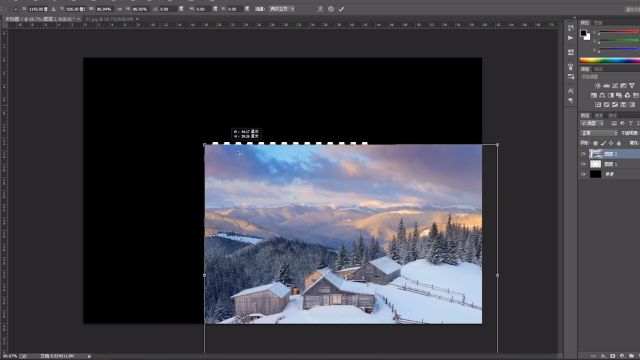Hide the top selected layer's eye icon
Image resolution: width=640 pixels, height=360 pixels.
(x=583, y=154)
